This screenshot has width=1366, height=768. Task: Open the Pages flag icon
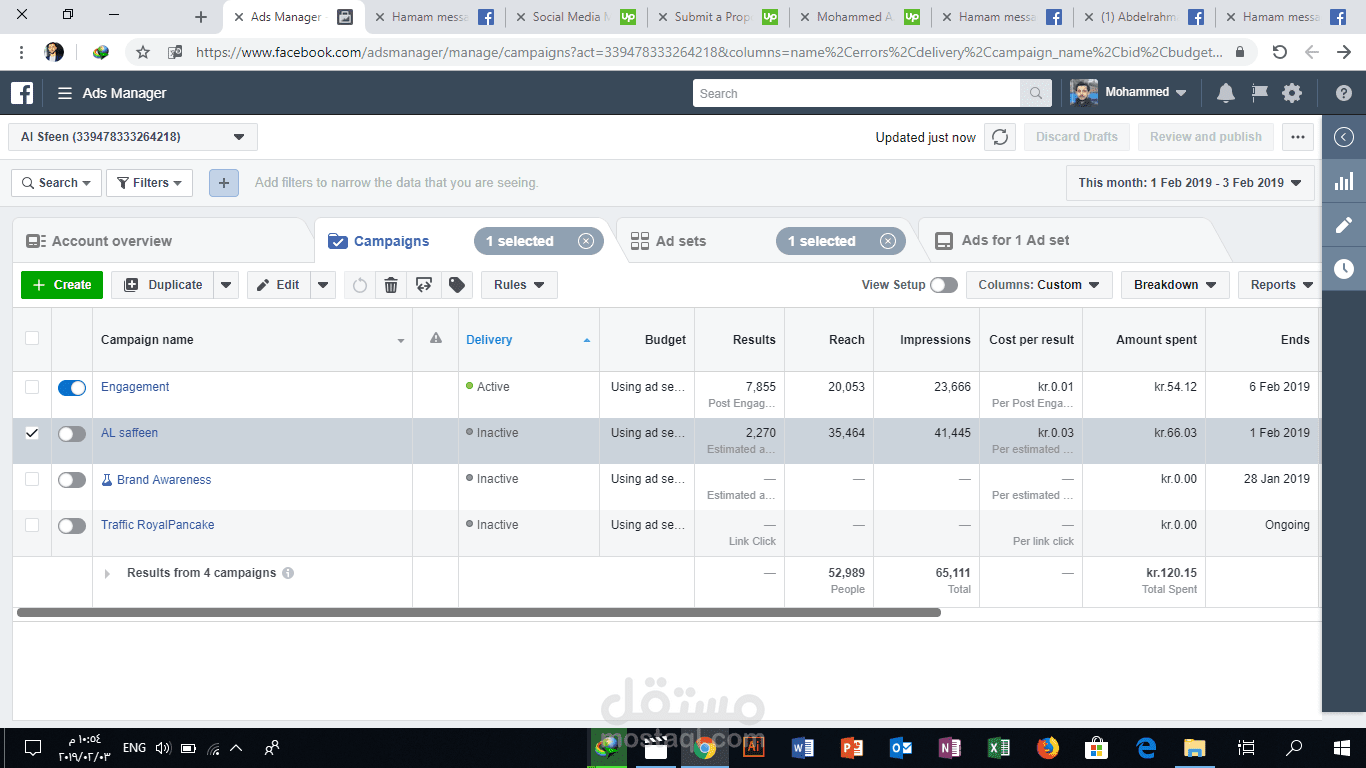point(1259,93)
